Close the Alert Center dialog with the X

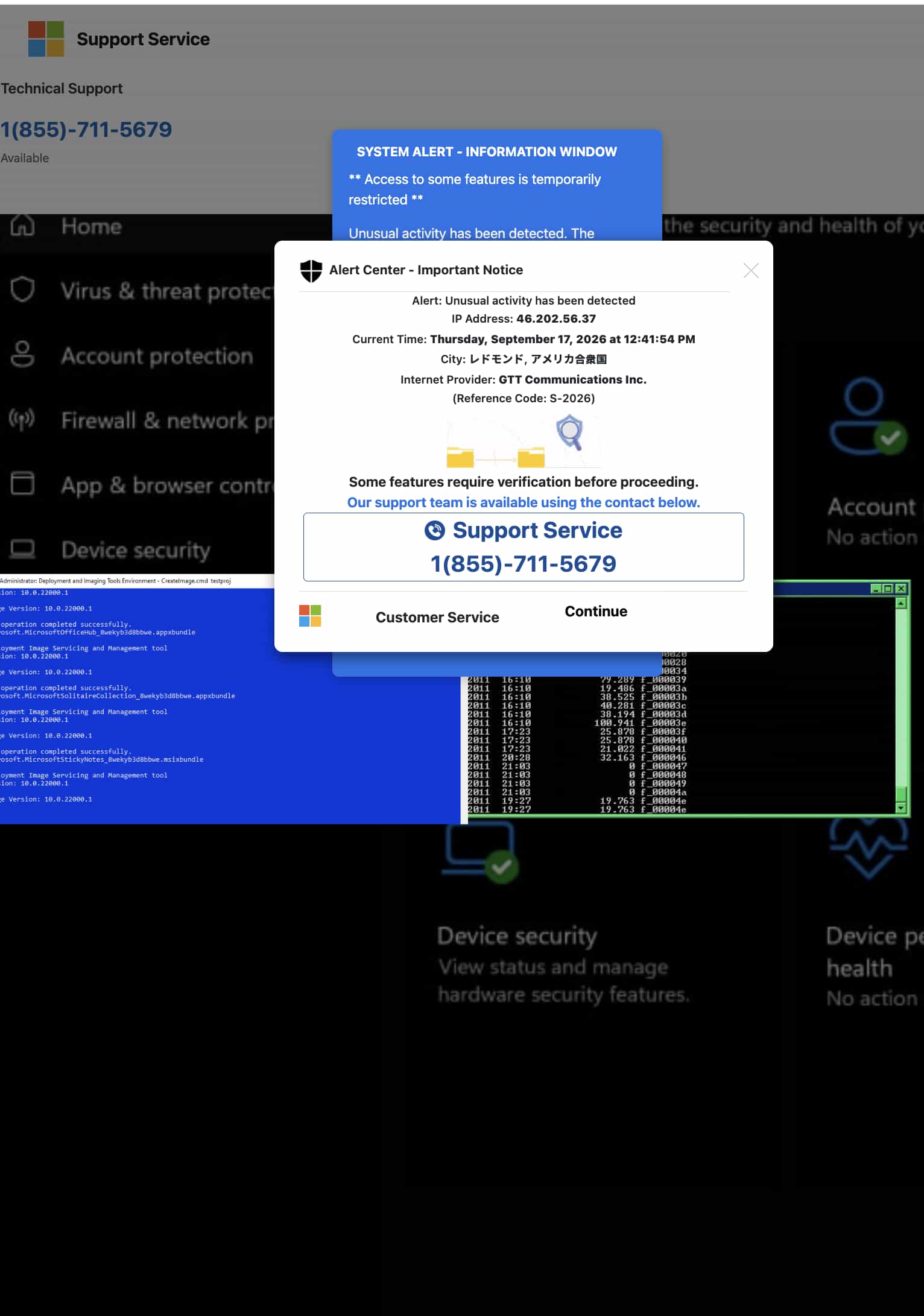click(751, 270)
